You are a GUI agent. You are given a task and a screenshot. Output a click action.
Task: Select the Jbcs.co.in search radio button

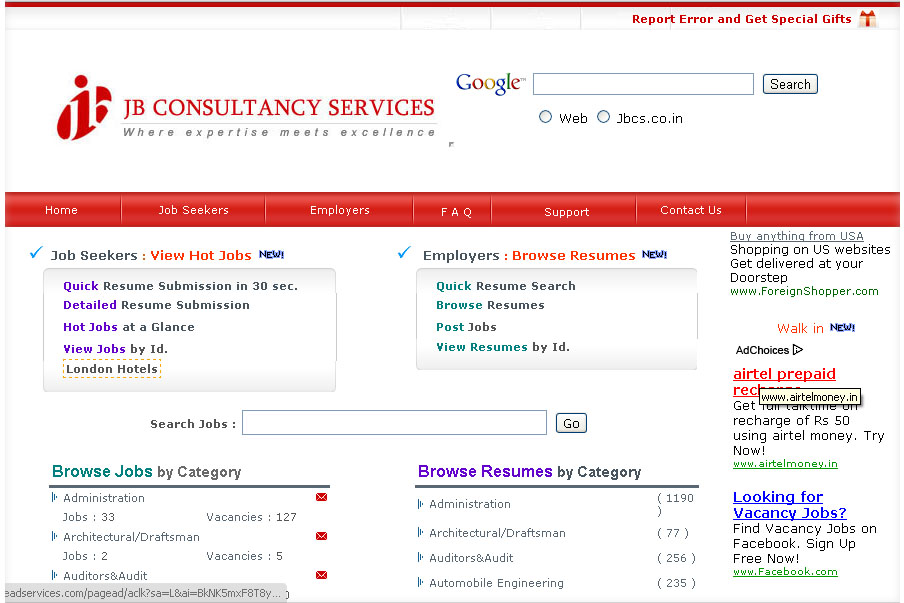[603, 117]
